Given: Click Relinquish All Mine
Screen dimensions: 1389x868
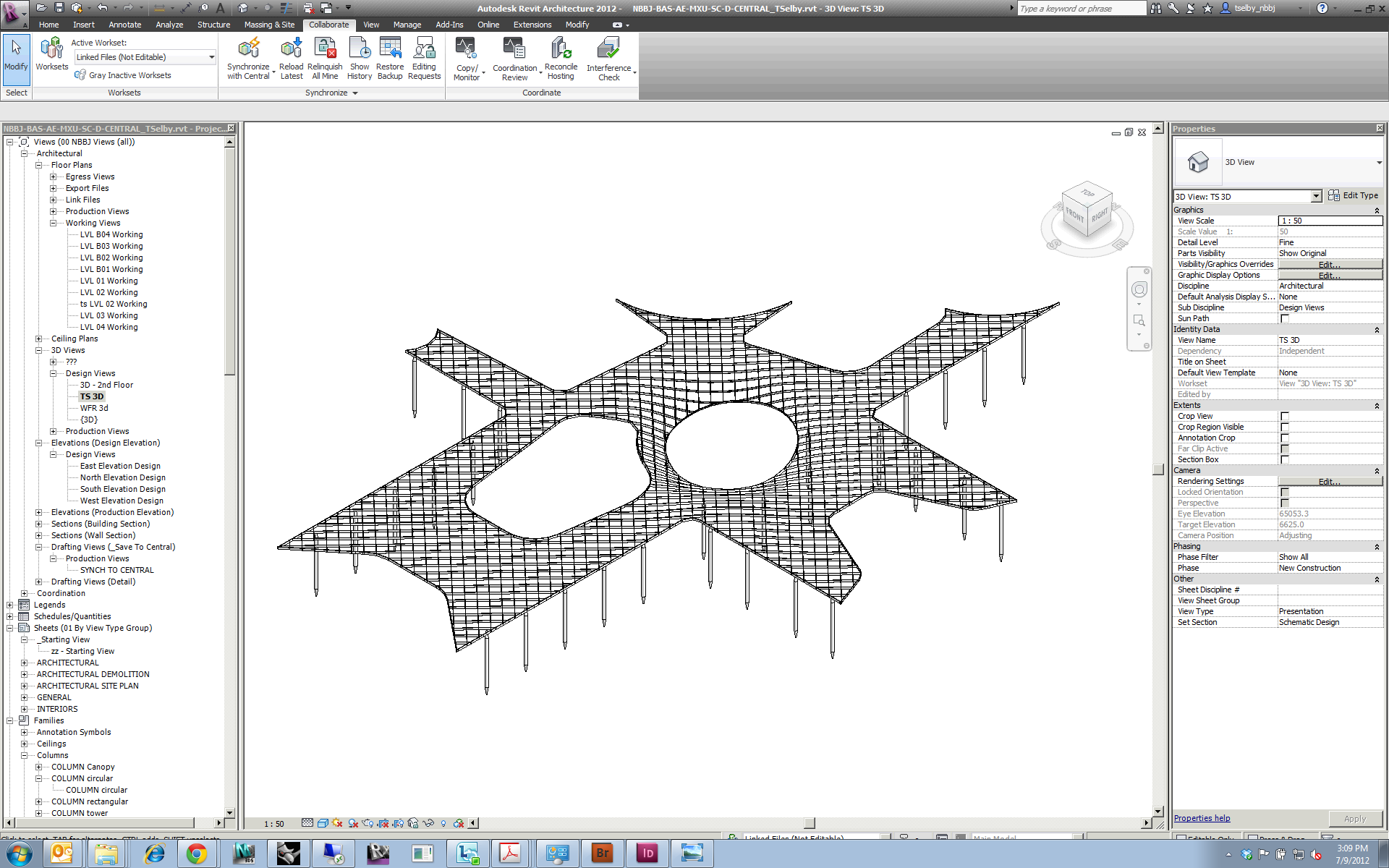Looking at the screenshot, I should pyautogui.click(x=325, y=59).
